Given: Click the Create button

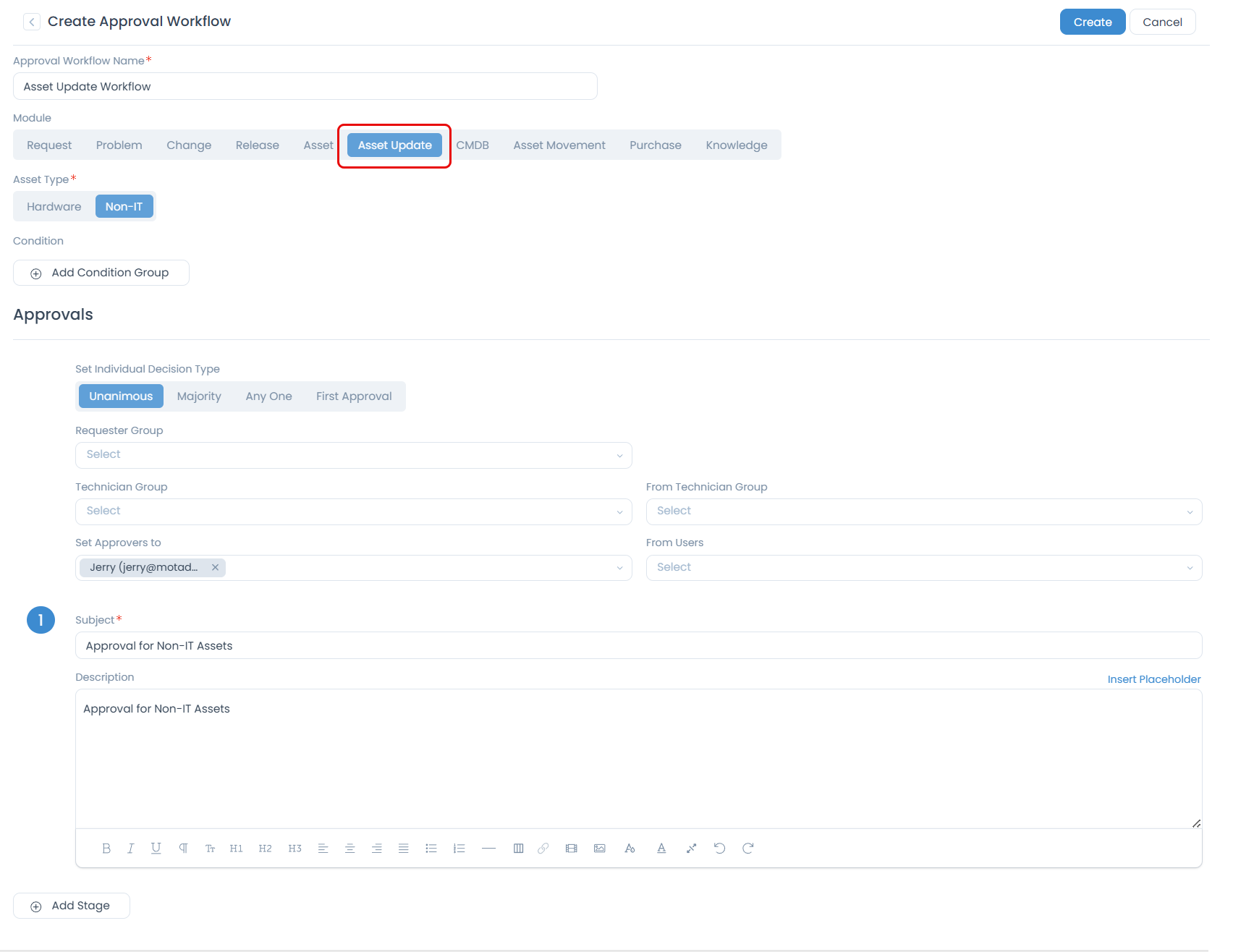Looking at the screenshot, I should tap(1092, 22).
